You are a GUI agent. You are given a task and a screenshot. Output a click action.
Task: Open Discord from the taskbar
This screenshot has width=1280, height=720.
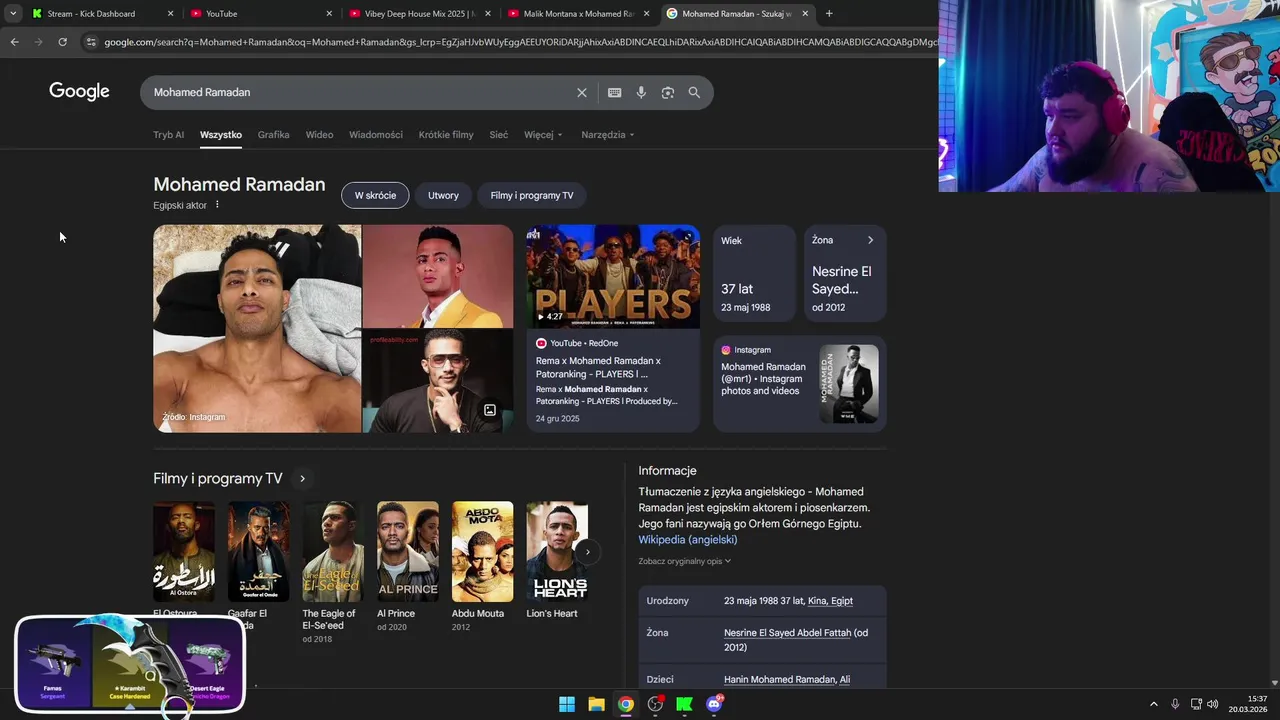click(x=714, y=704)
